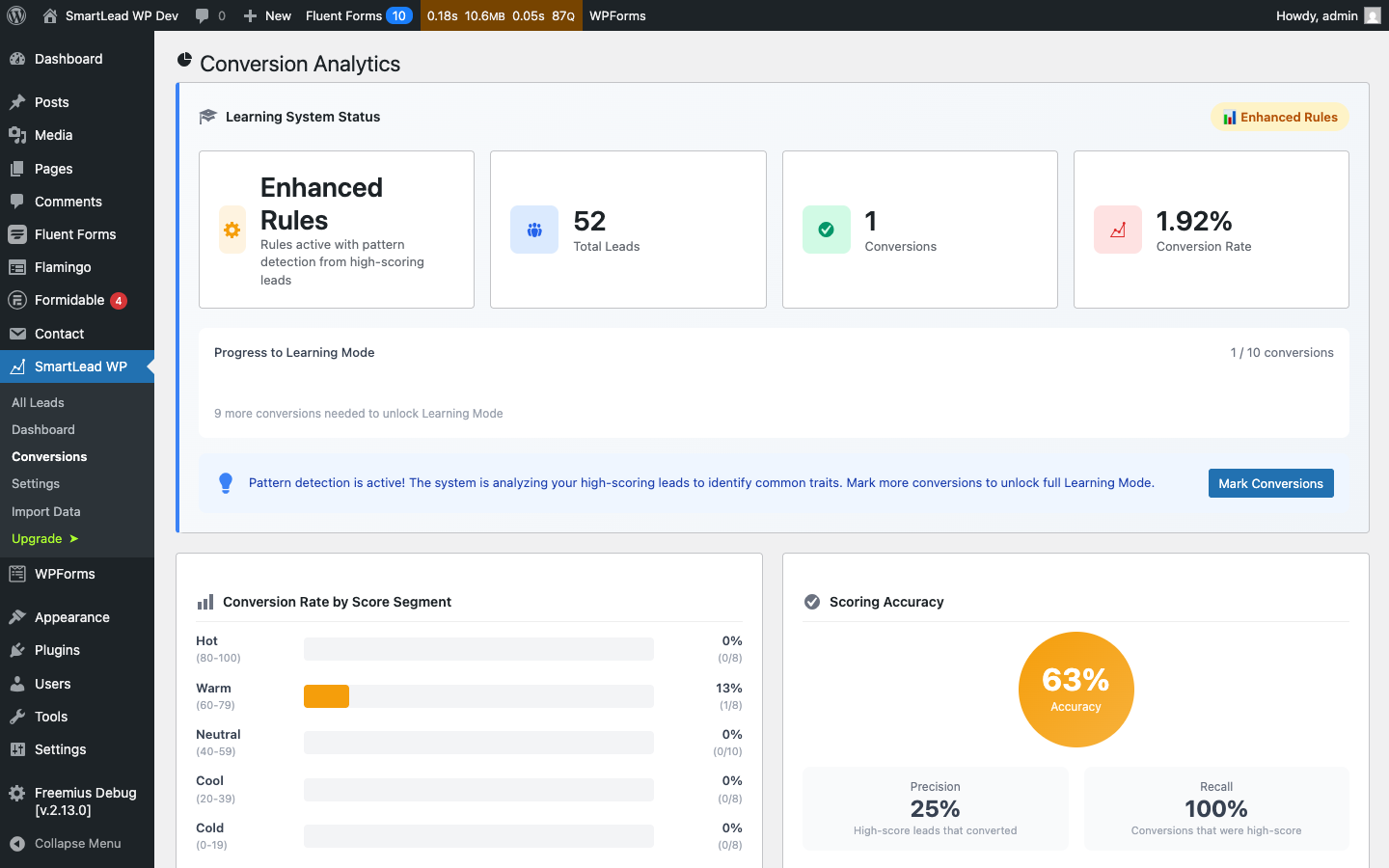Click the Mark Conversions button
Image resolution: width=1389 pixels, height=868 pixels.
[1270, 482]
